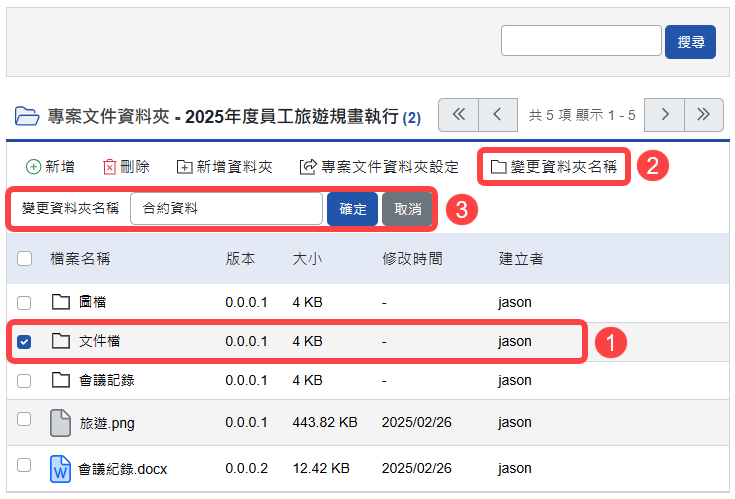Open 專案文件資料夾設定 settings
This screenshot has width=735, height=499.
coord(379,167)
